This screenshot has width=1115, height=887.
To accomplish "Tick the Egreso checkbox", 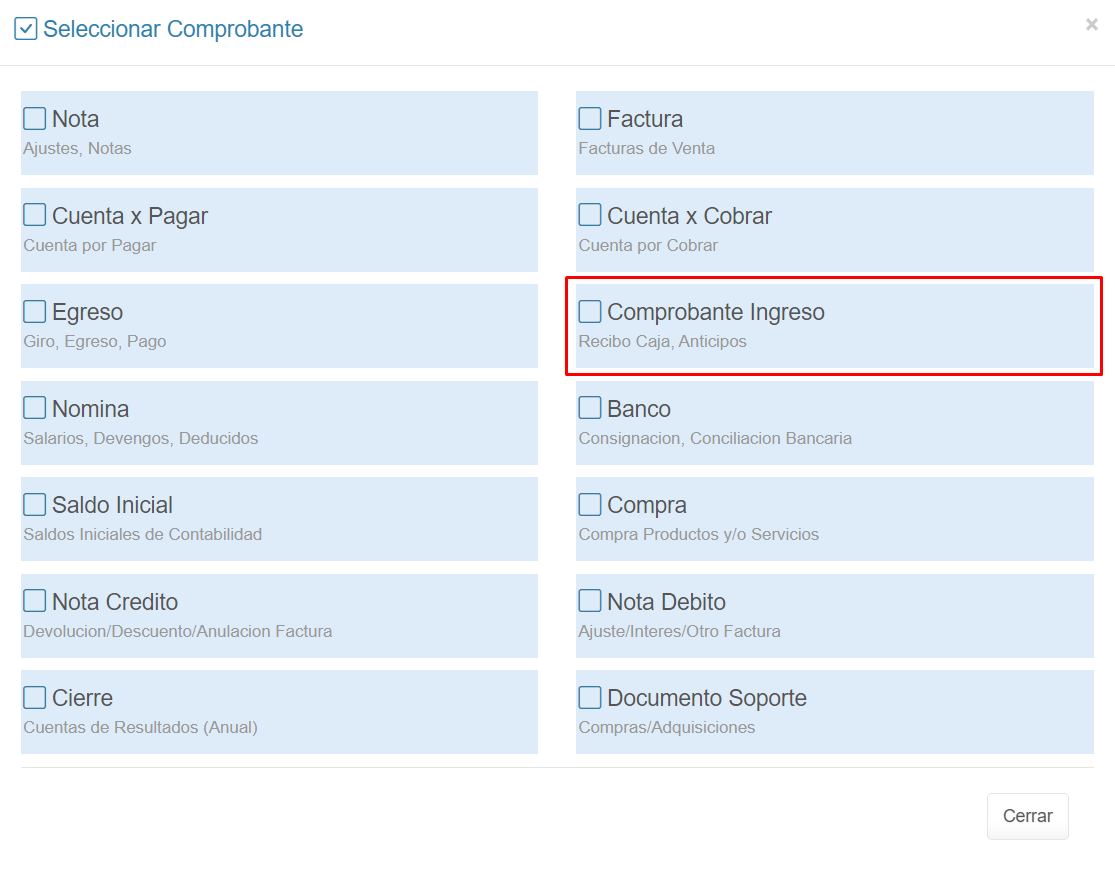I will [x=35, y=312].
